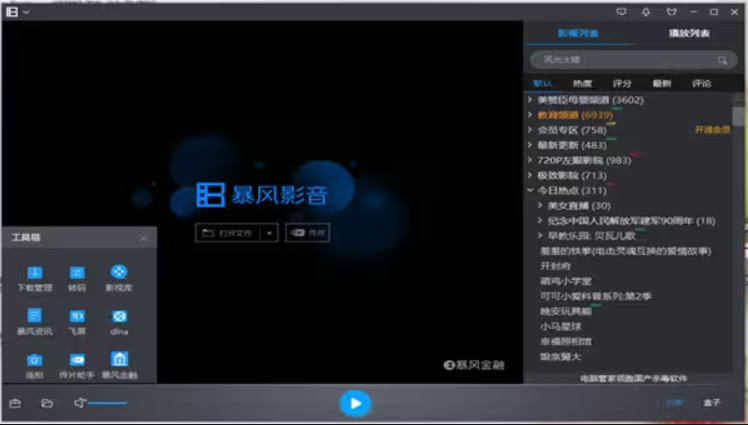Adjust the volume slider

108,404
